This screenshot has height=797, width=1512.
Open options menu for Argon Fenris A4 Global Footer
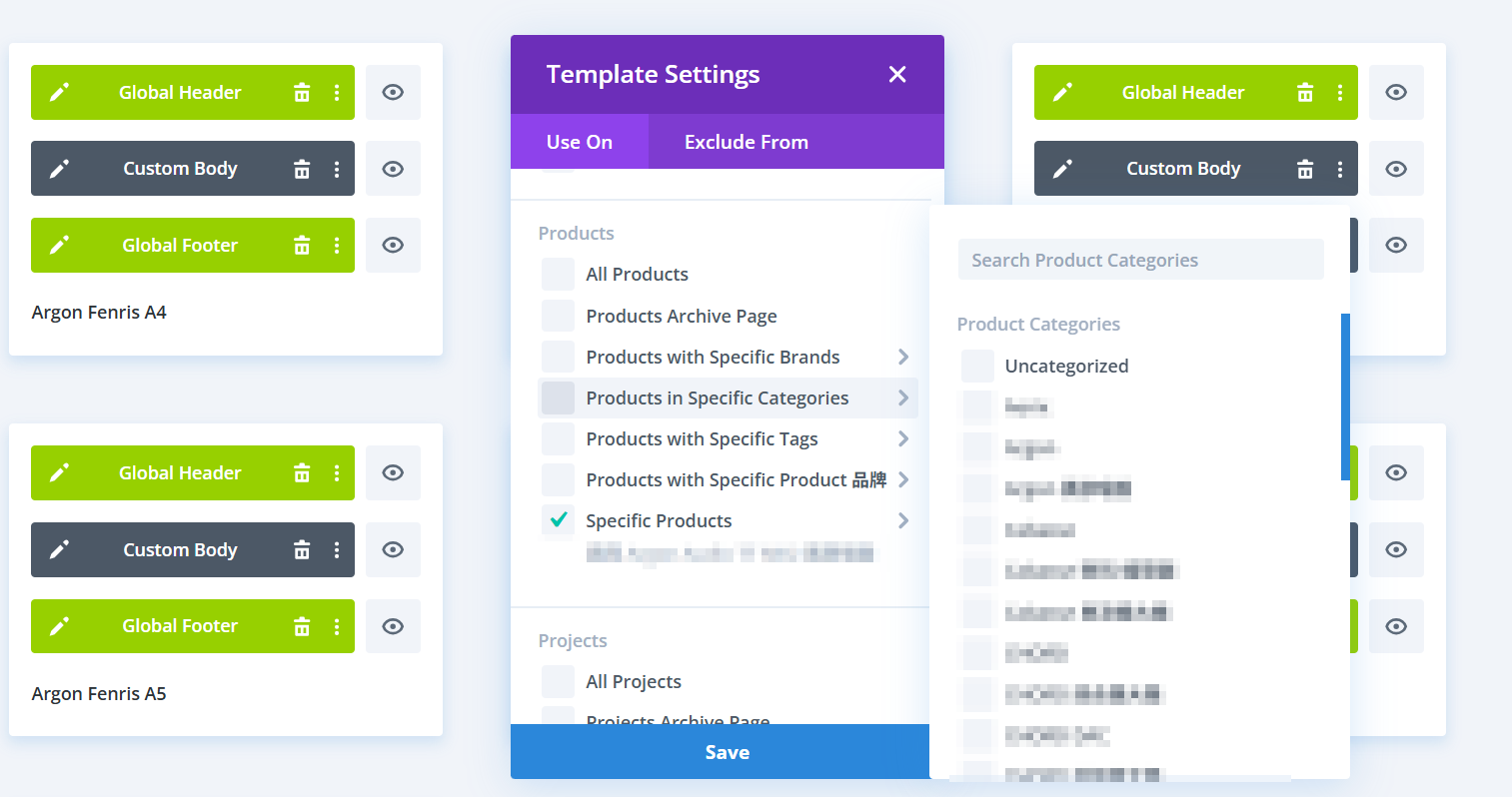click(x=336, y=245)
